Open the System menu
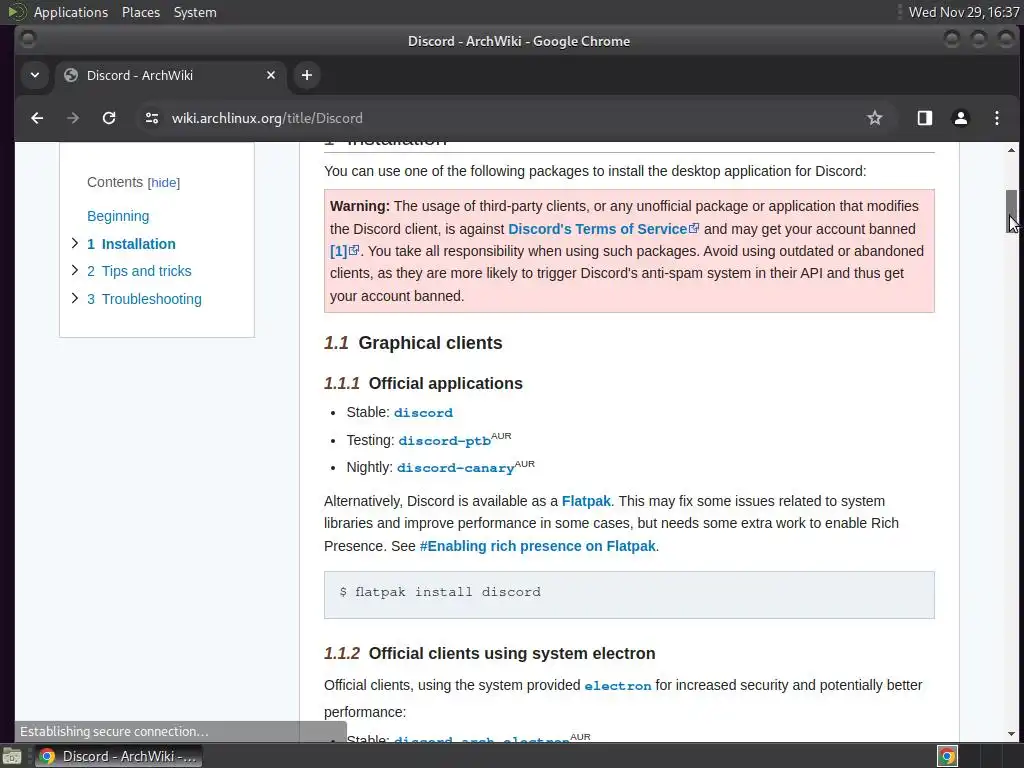 pyautogui.click(x=195, y=12)
